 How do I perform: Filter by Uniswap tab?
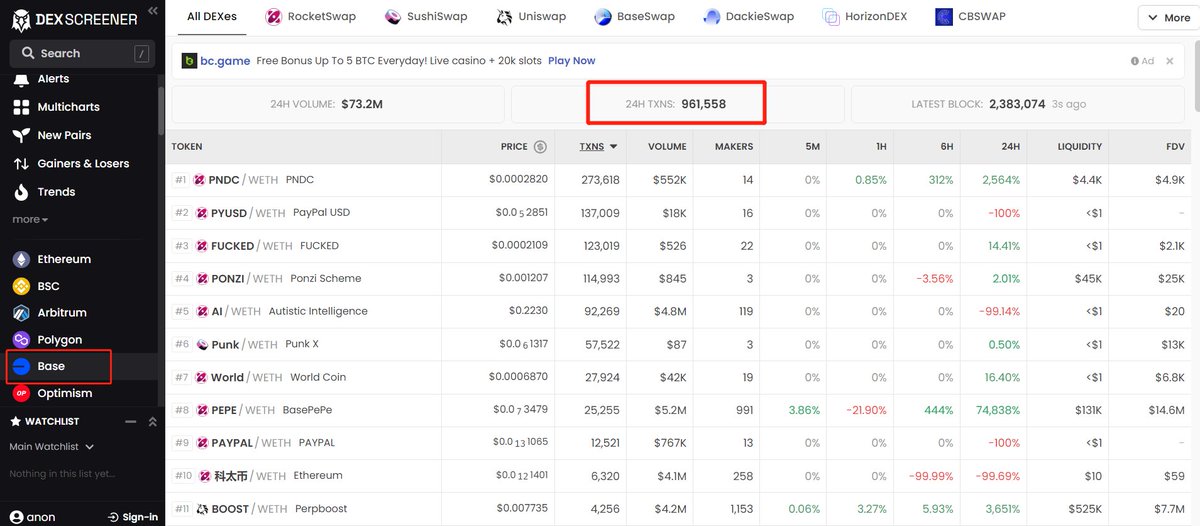530,16
